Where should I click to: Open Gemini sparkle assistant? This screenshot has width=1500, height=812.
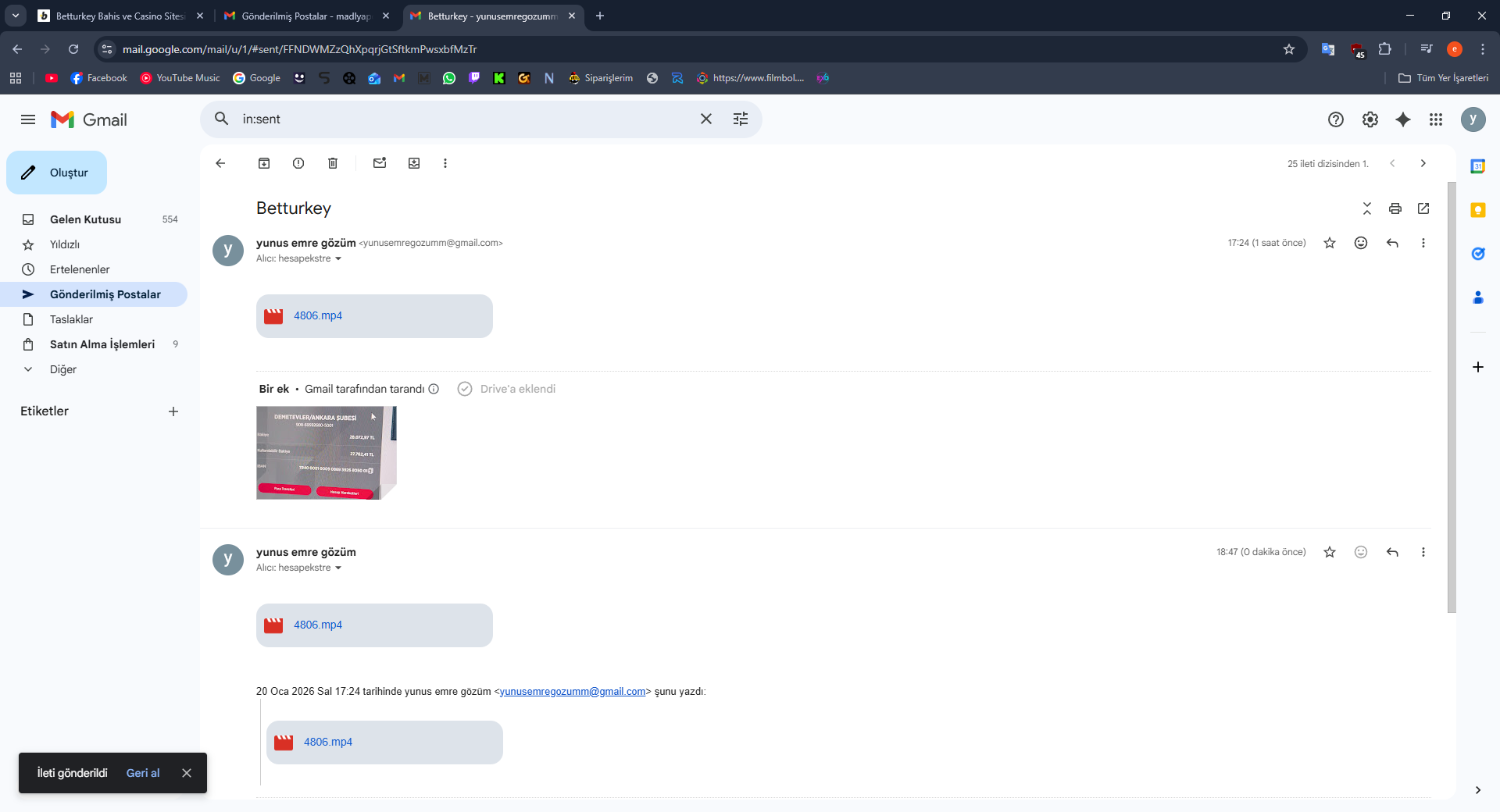[1403, 119]
